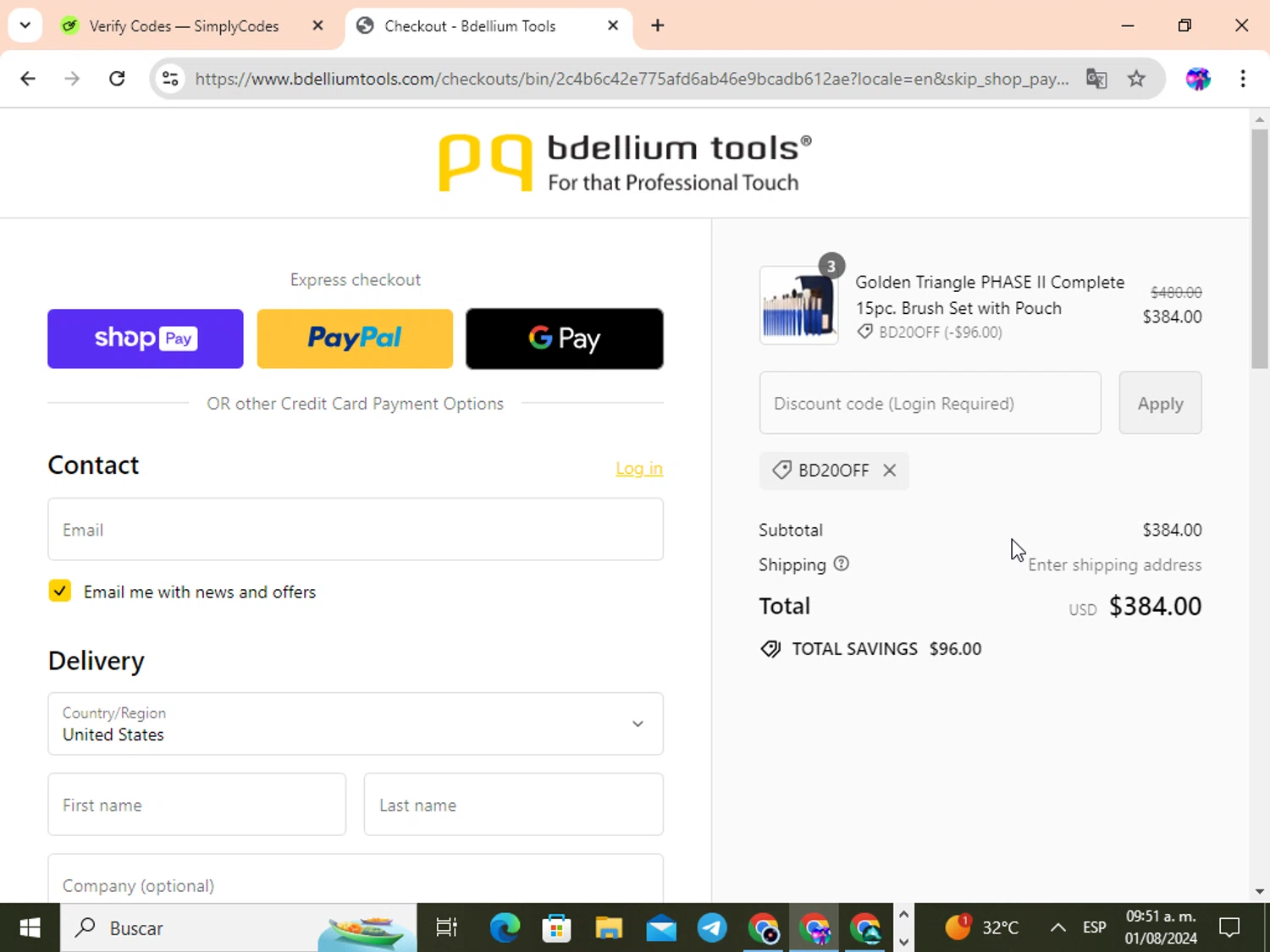The image size is (1270, 952).
Task: Click the Enter shipping address text
Action: tap(1114, 564)
